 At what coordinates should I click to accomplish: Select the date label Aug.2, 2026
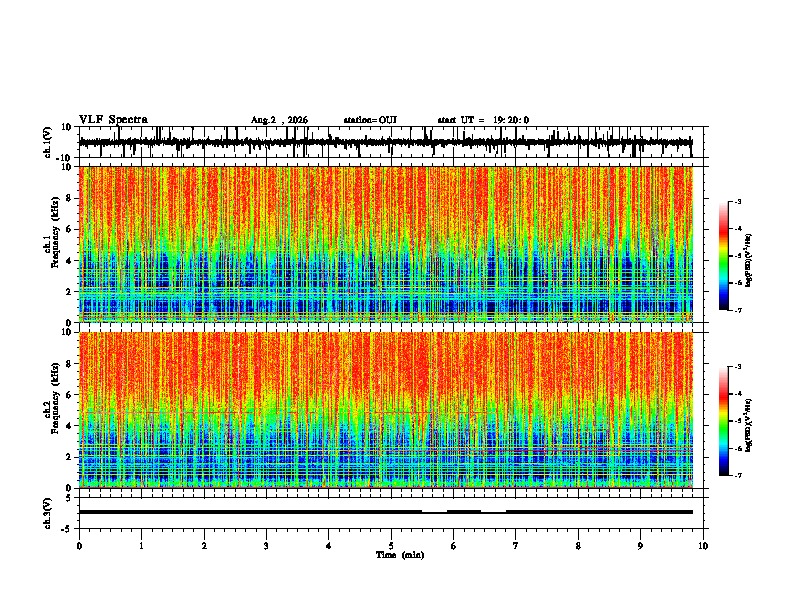coord(279,120)
